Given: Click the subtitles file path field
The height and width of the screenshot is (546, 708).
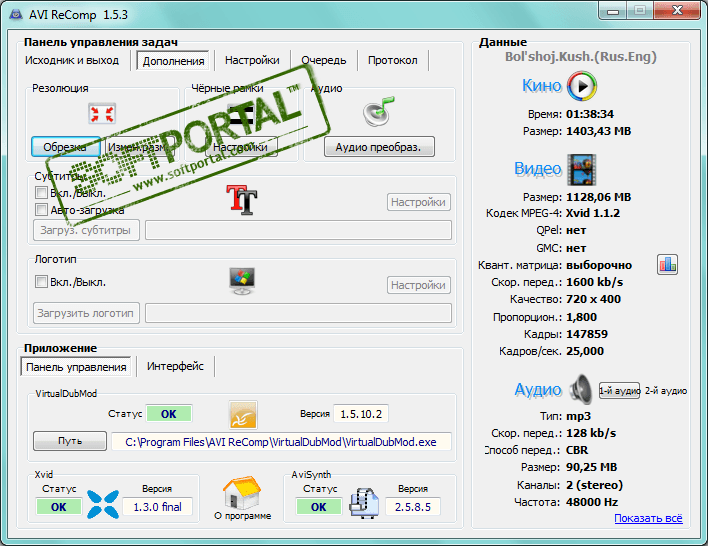Looking at the screenshot, I should point(298,230).
